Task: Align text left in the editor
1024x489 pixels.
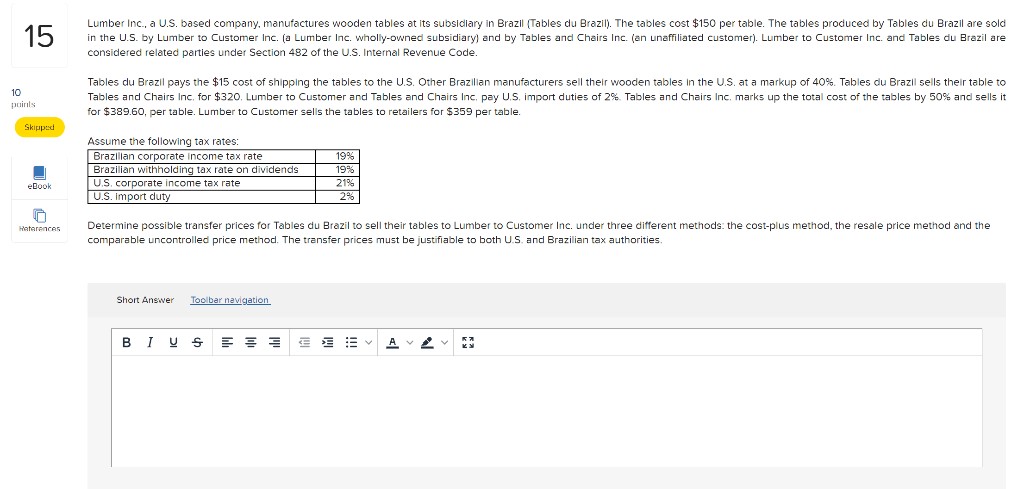Action: (227, 342)
